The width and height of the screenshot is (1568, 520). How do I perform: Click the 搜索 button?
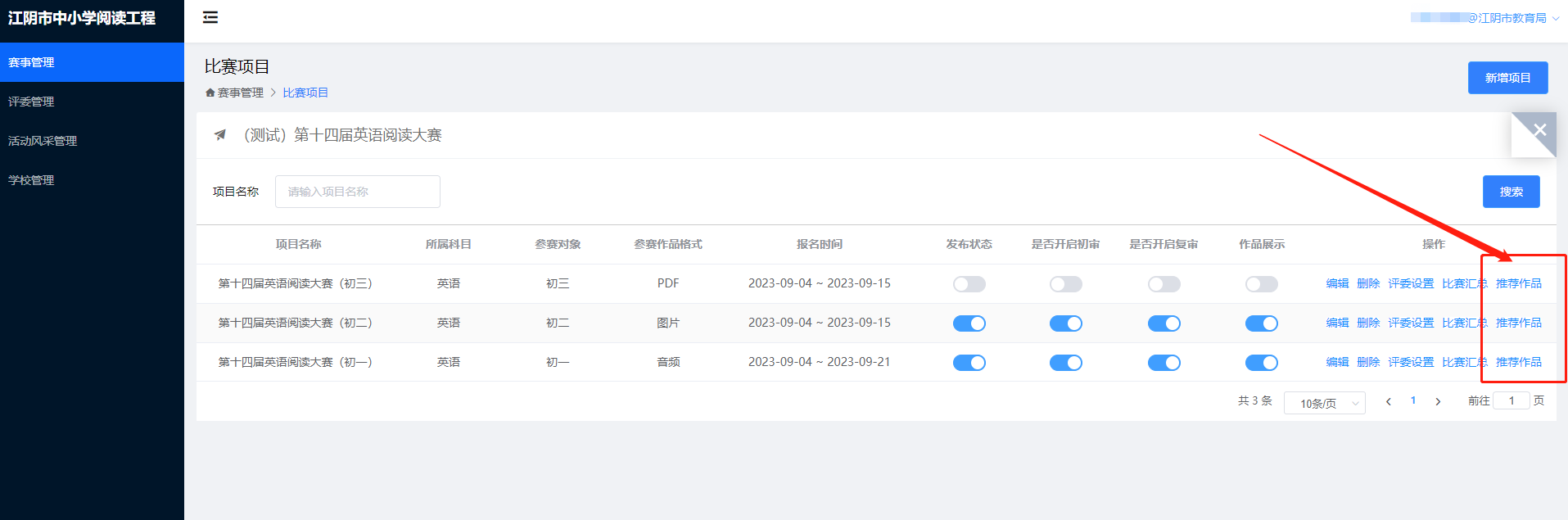[x=1511, y=192]
